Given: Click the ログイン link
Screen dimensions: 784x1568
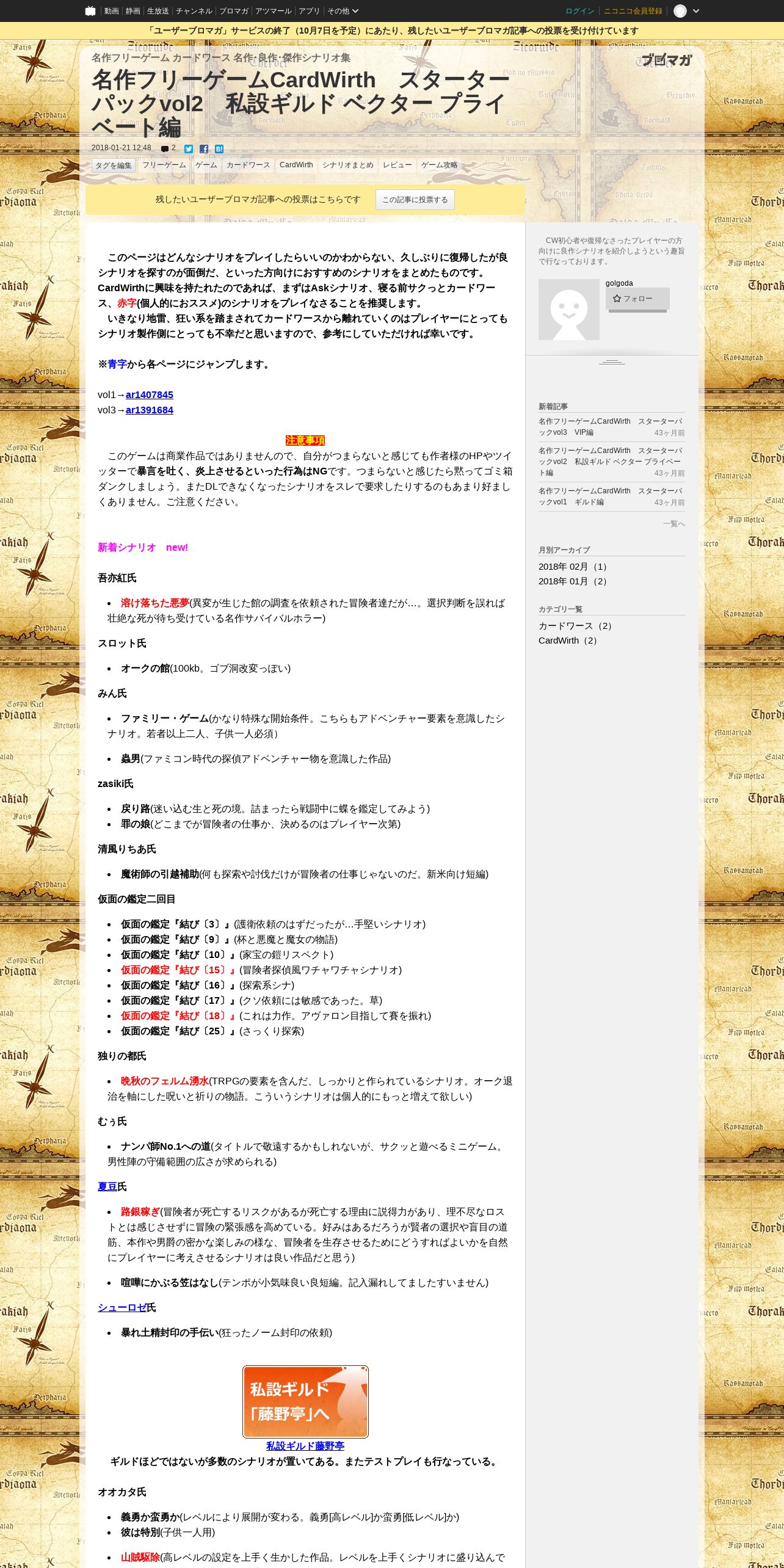Looking at the screenshot, I should tap(580, 11).
